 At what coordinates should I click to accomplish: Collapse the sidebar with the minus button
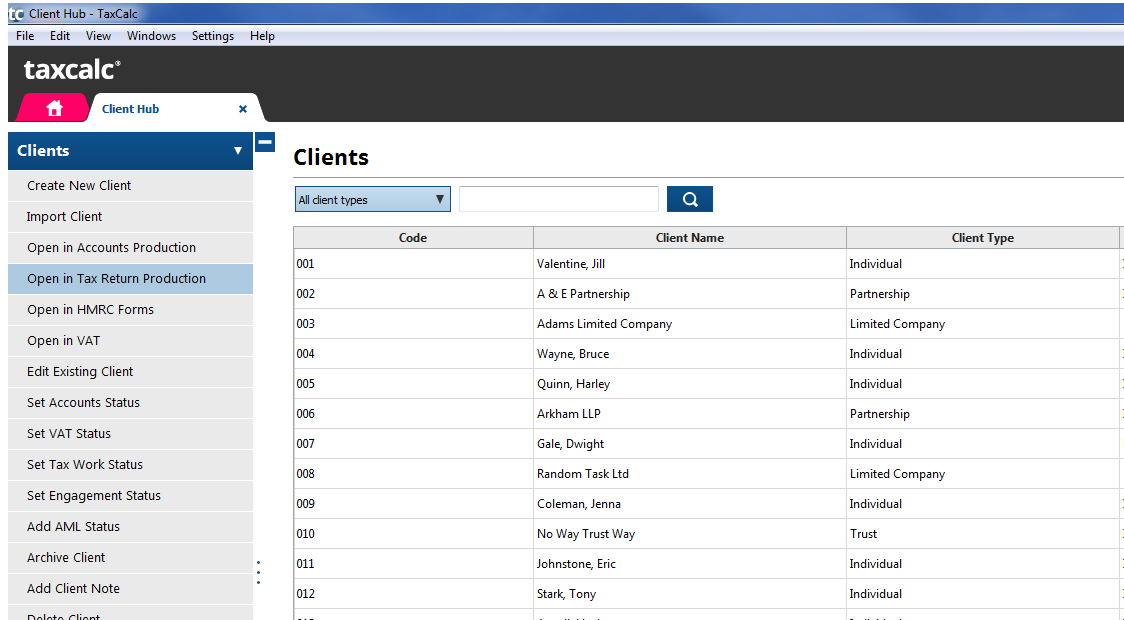click(265, 142)
